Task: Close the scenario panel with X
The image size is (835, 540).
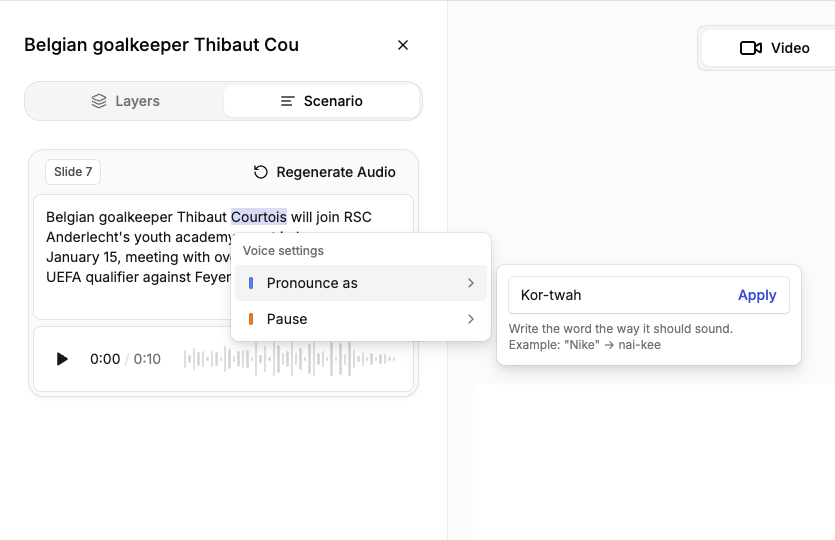Action: coord(403,45)
